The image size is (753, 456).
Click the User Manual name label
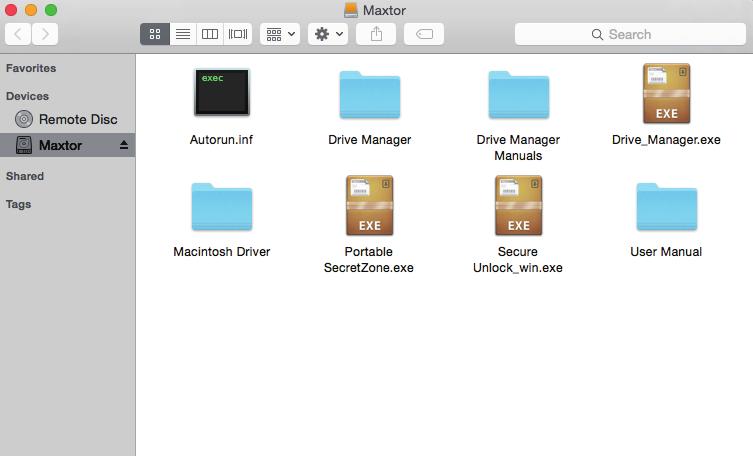(x=666, y=252)
